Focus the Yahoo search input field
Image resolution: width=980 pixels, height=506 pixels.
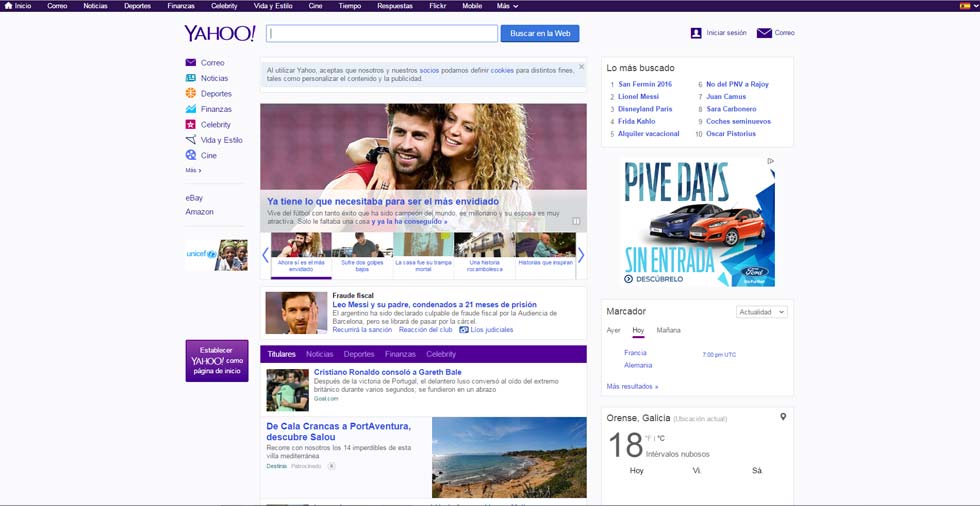point(382,33)
